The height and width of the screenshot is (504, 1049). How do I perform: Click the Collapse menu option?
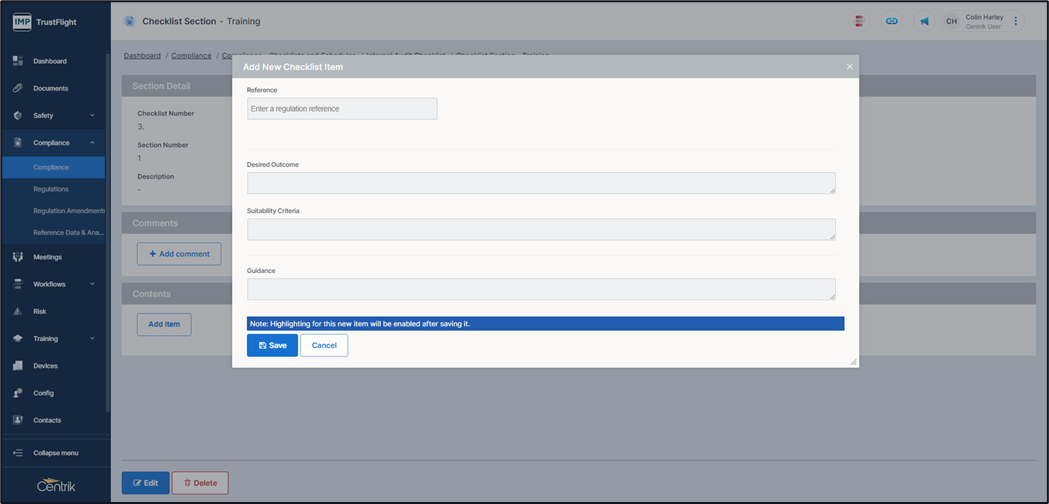(x=55, y=453)
